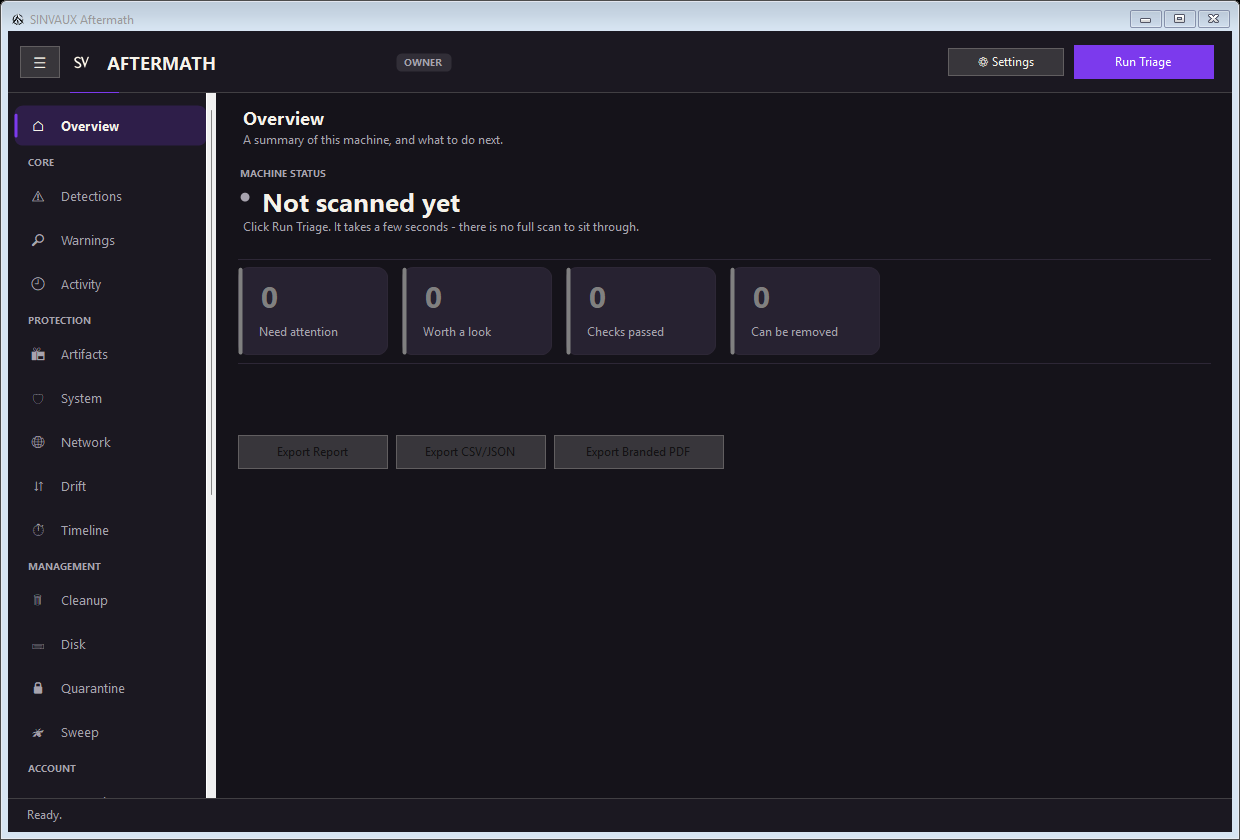Click the Need attention card
This screenshot has height=840, width=1240.
[313, 311]
